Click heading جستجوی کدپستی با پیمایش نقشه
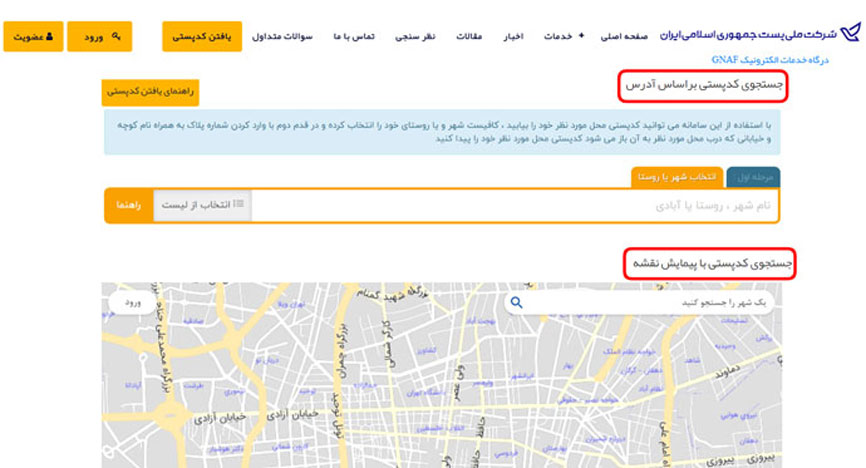866x468 pixels. click(x=710, y=263)
